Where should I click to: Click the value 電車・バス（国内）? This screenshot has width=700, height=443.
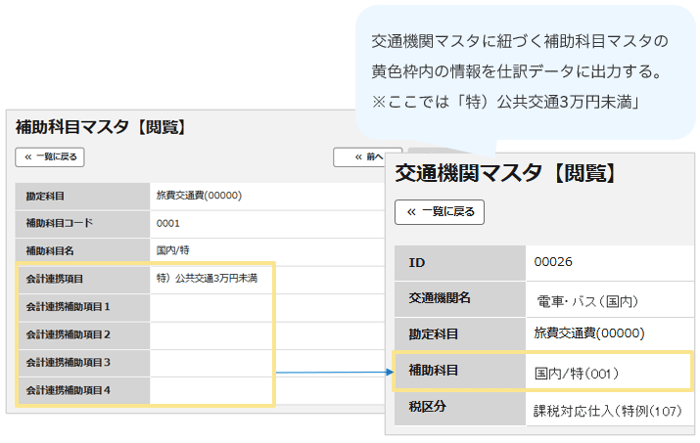(588, 302)
